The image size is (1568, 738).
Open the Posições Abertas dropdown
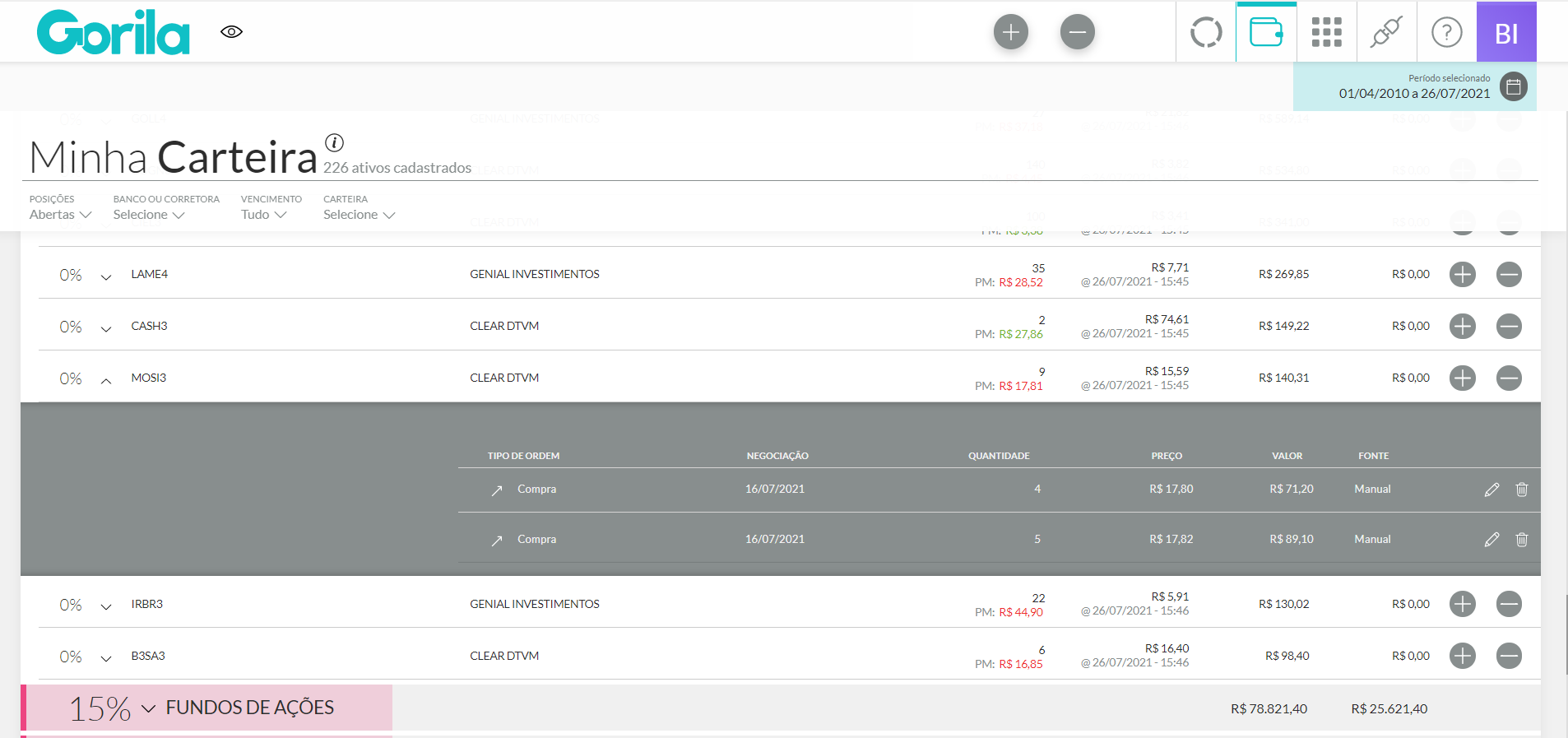pyautogui.click(x=60, y=215)
